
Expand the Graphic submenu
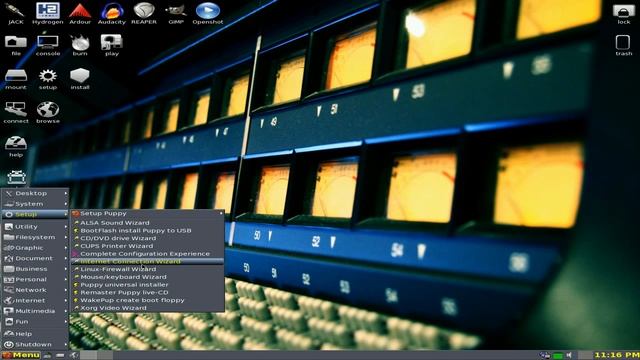[x=35, y=248]
